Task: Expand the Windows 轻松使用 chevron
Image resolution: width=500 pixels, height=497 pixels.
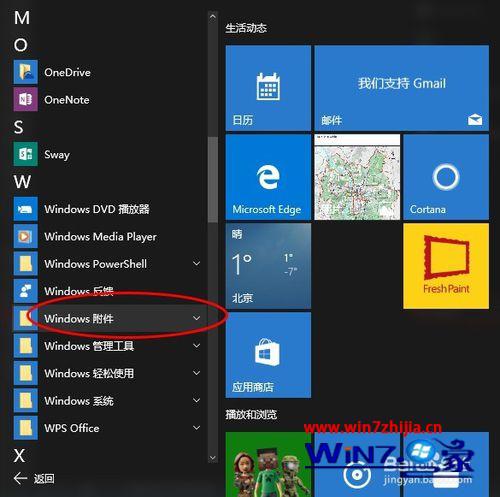Action: [197, 373]
